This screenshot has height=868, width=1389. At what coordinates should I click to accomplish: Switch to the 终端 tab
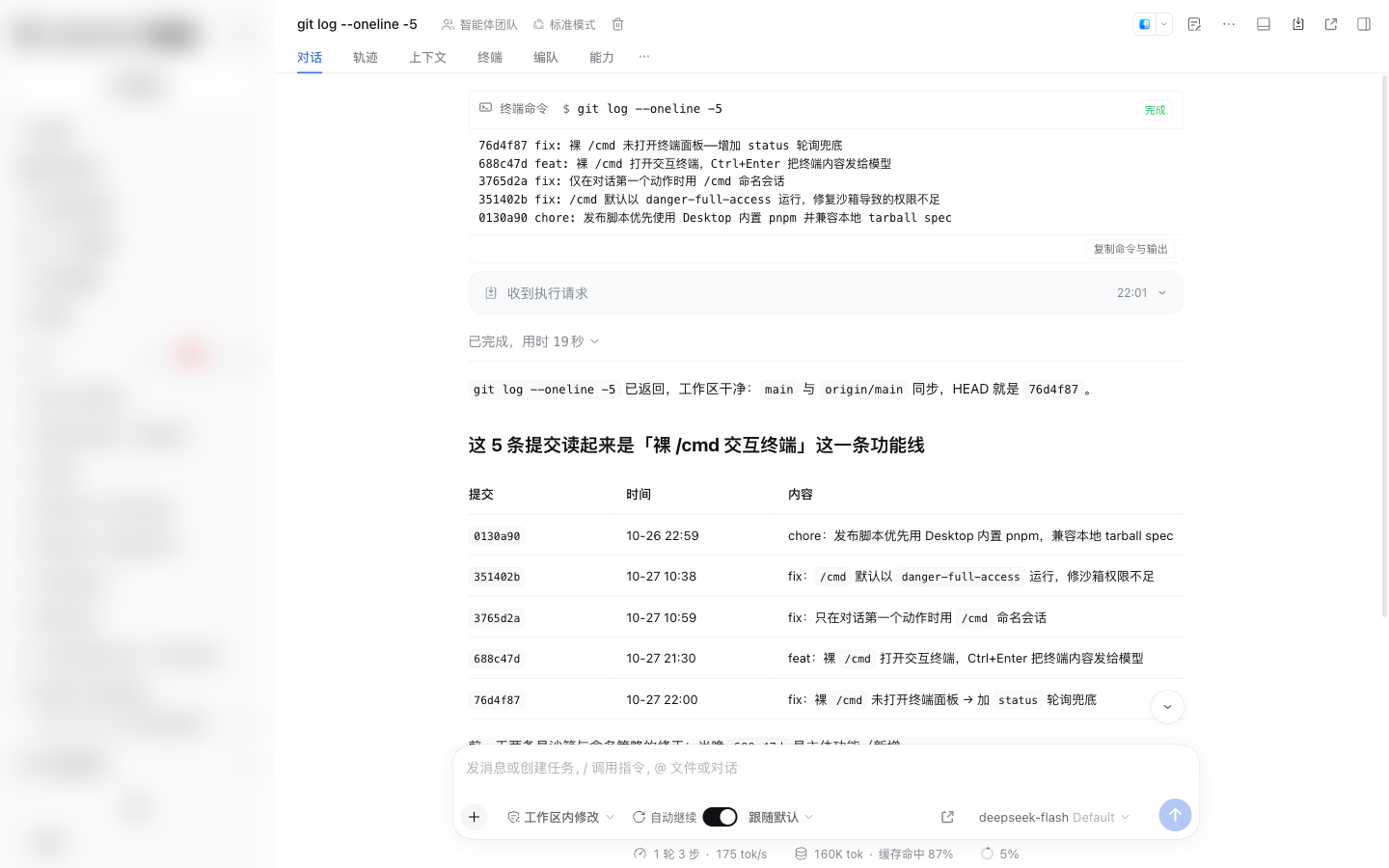click(x=490, y=58)
